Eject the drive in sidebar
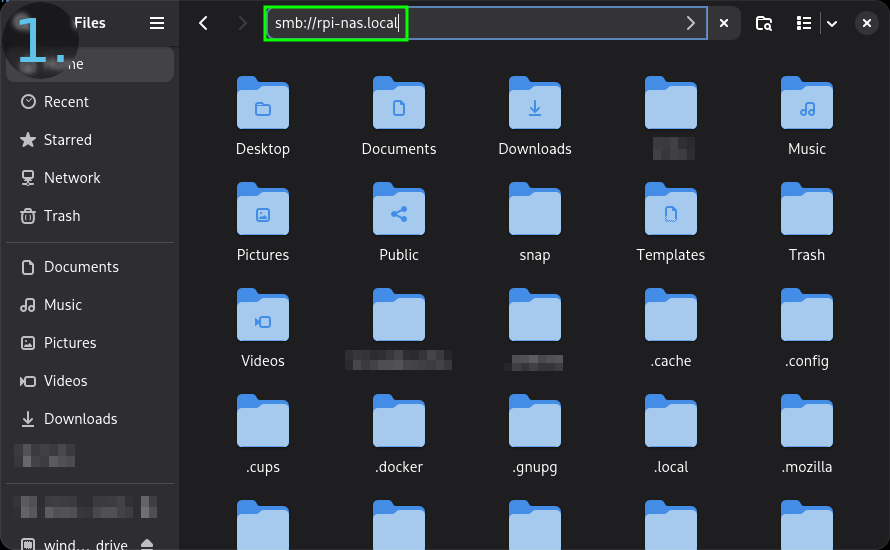890x550 pixels. pyautogui.click(x=147, y=544)
